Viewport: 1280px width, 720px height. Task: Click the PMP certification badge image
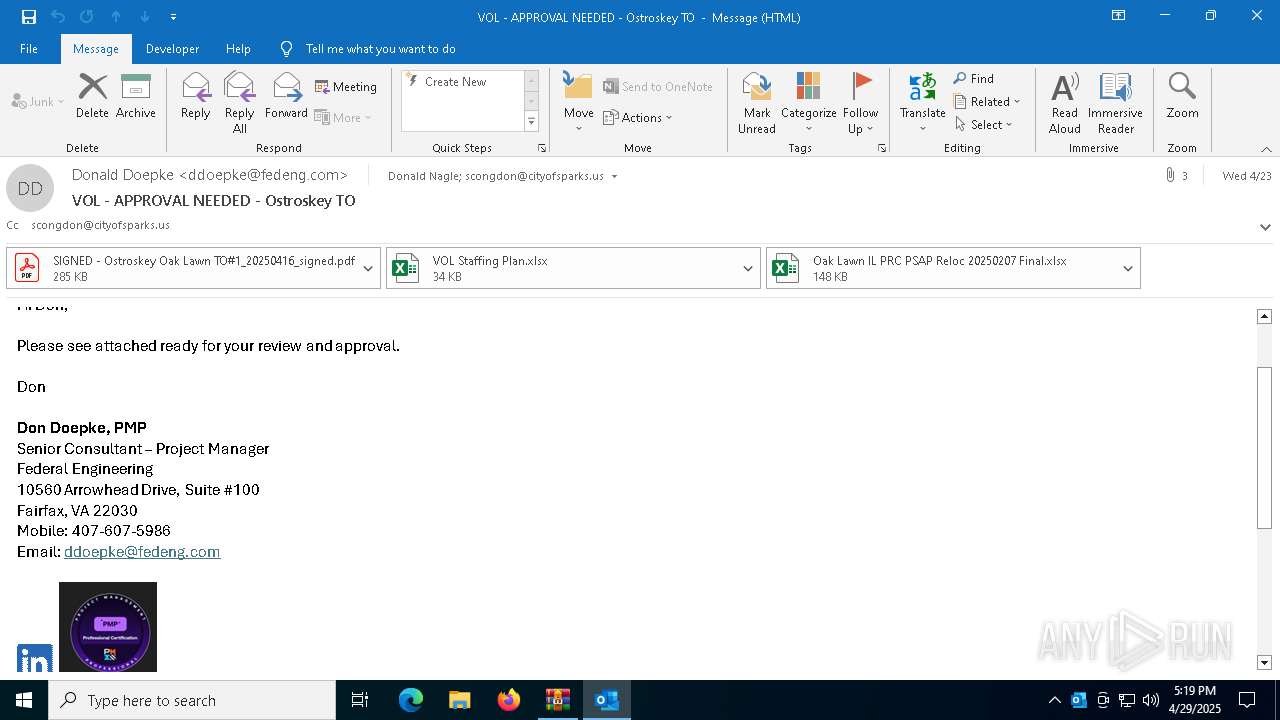click(108, 627)
